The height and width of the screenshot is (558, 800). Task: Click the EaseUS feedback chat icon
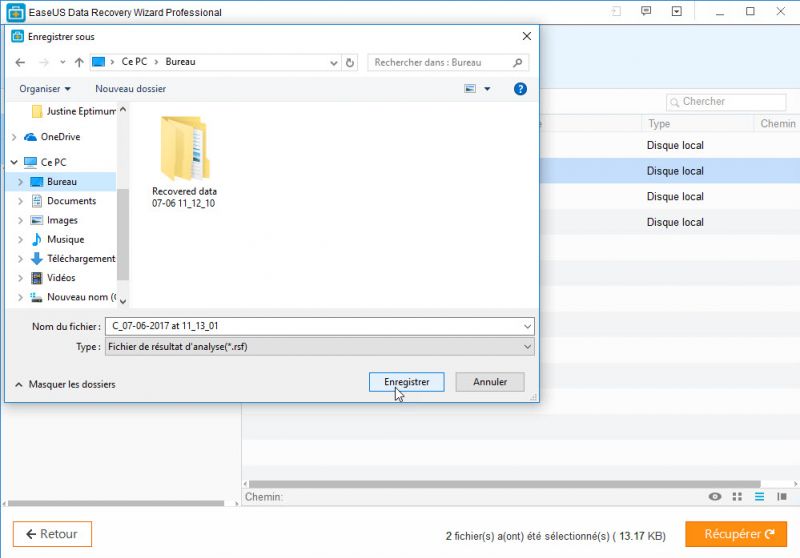[x=646, y=11]
